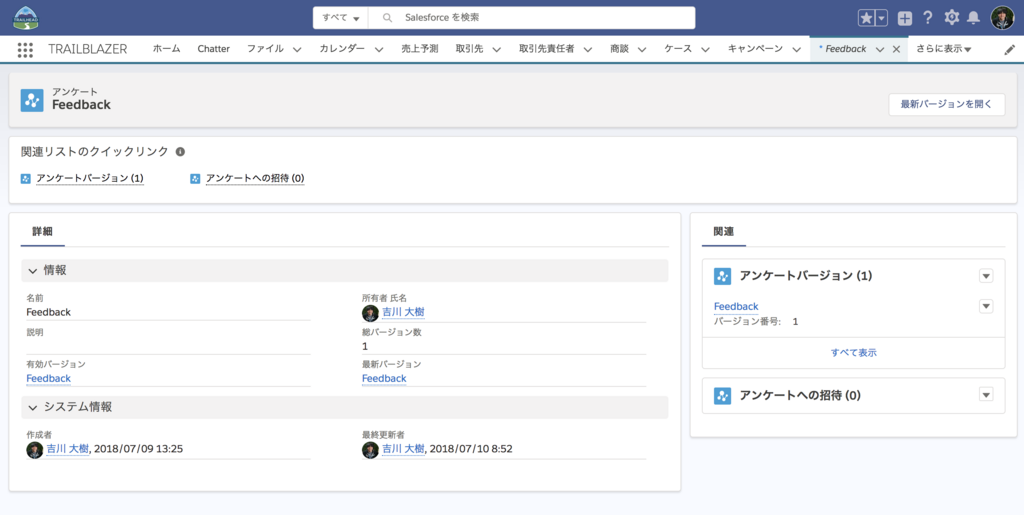Open the Favorites star icon

(x=867, y=18)
